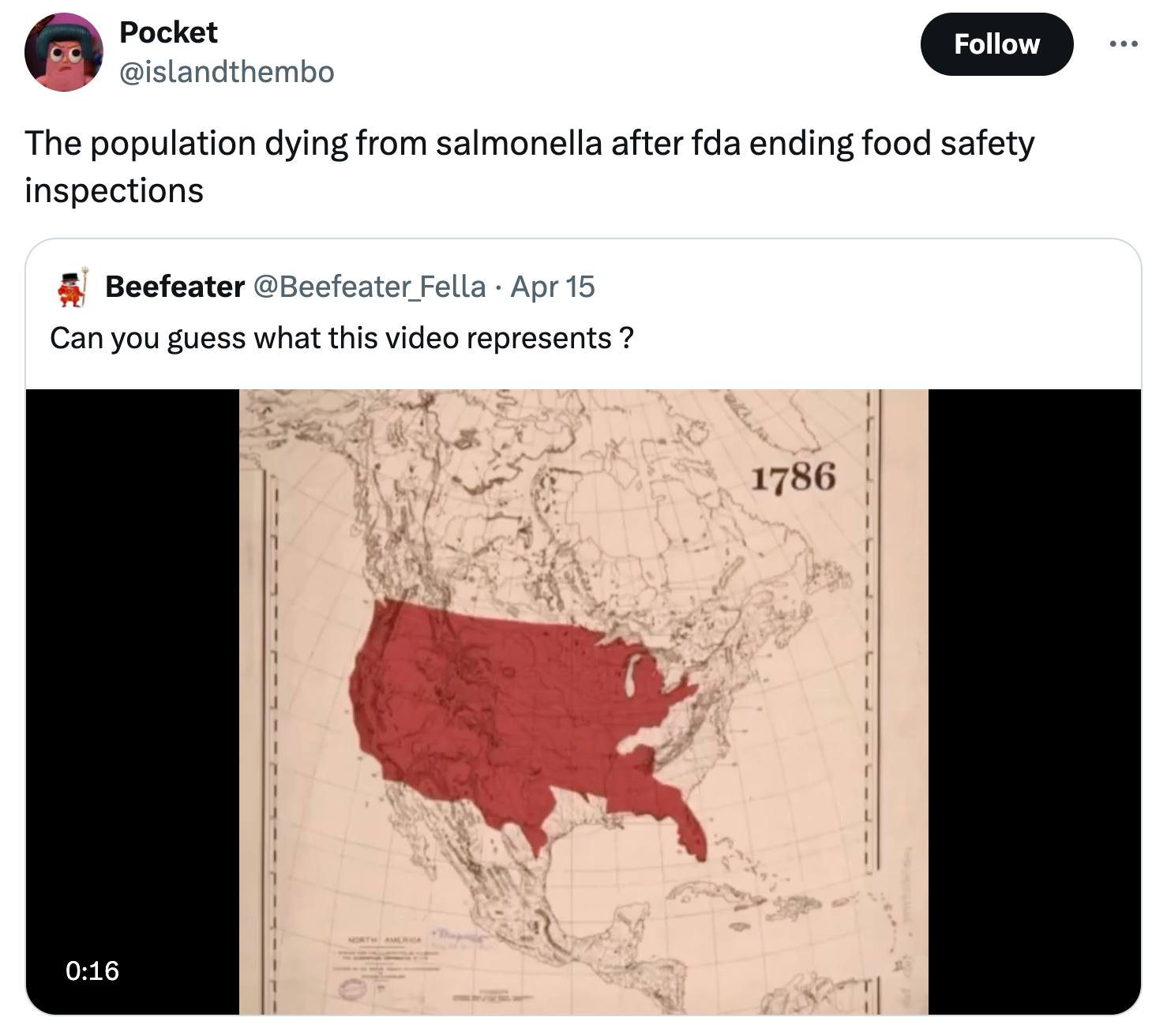Image resolution: width=1167 pixels, height=1036 pixels.
Task: Click the Beefeater avatar in the quoted tweet
Action: click(72, 288)
